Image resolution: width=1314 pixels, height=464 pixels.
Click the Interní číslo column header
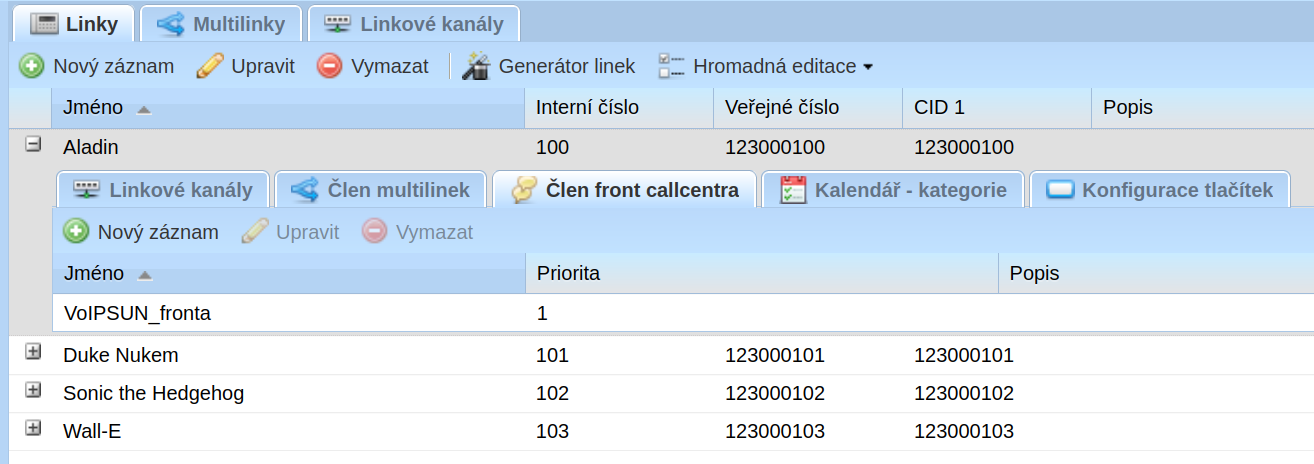pos(619,108)
